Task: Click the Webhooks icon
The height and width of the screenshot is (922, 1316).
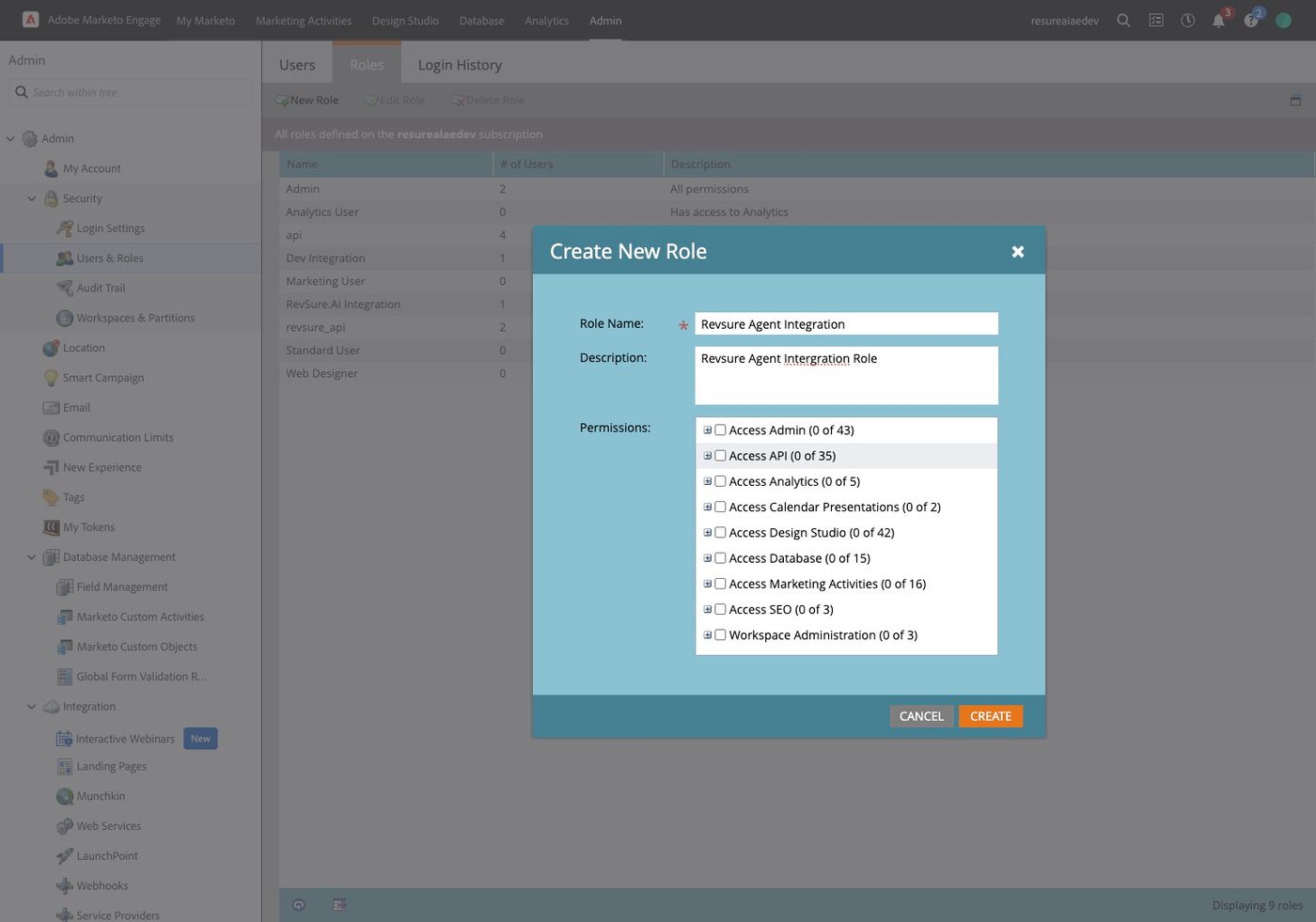Action: (x=65, y=885)
